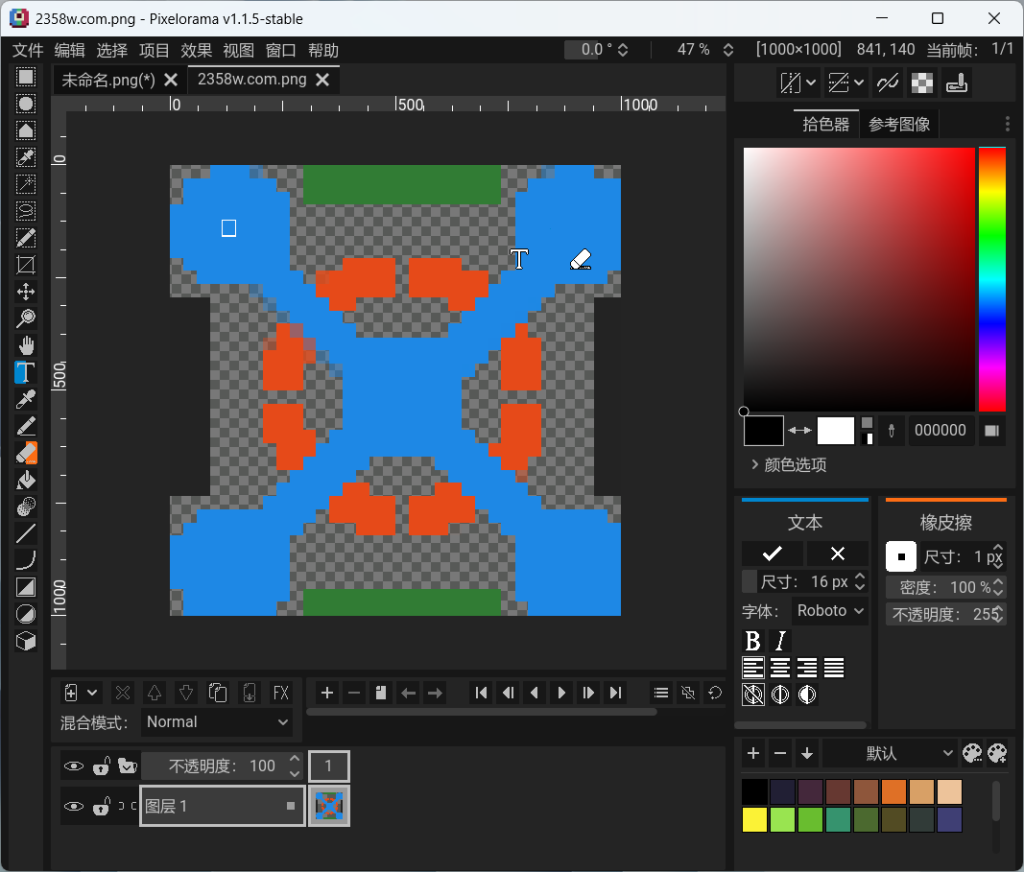Hide the 图层 1 layer
Viewport: 1024px width, 872px height.
point(74,807)
